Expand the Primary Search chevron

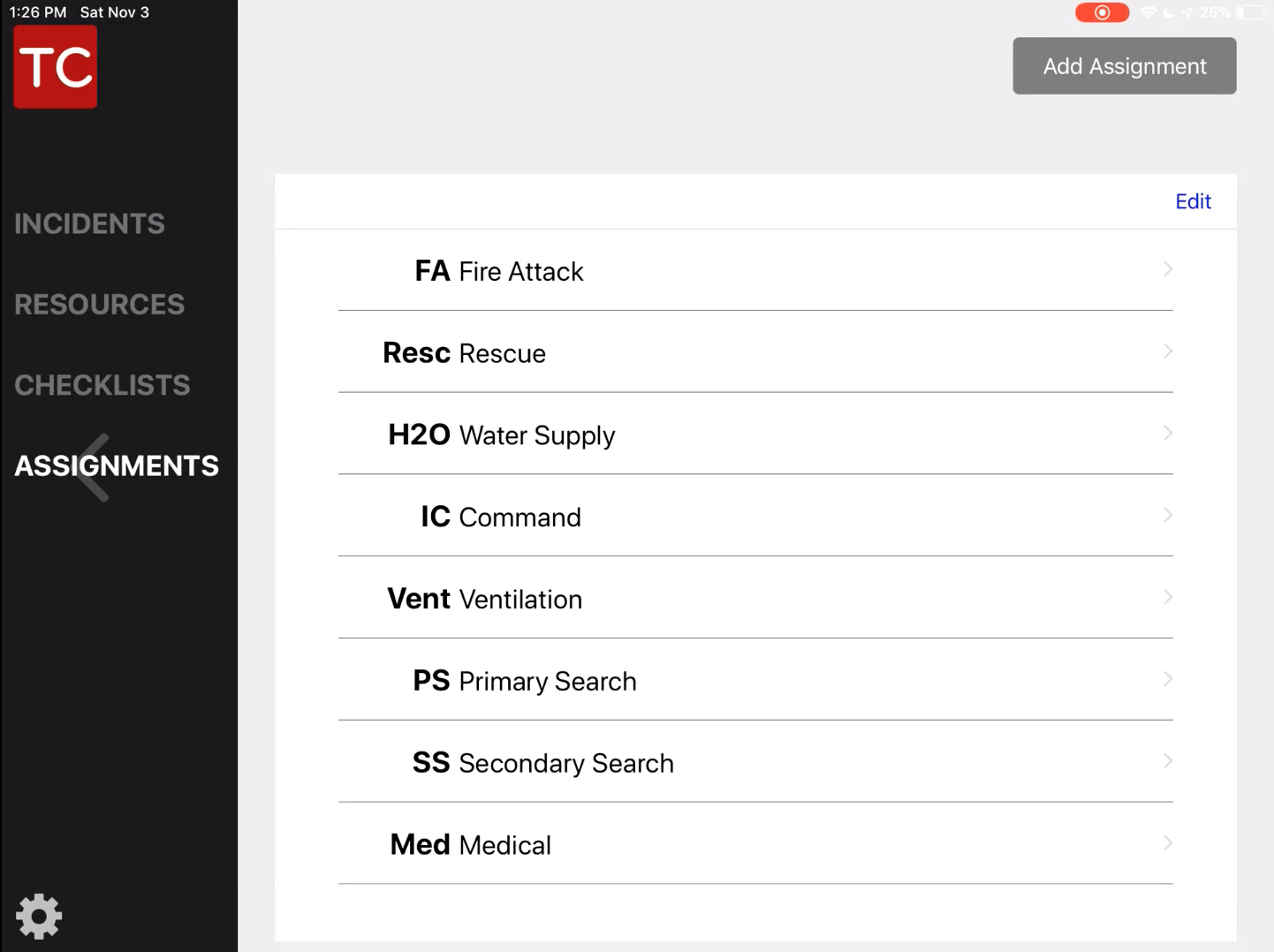(1168, 679)
